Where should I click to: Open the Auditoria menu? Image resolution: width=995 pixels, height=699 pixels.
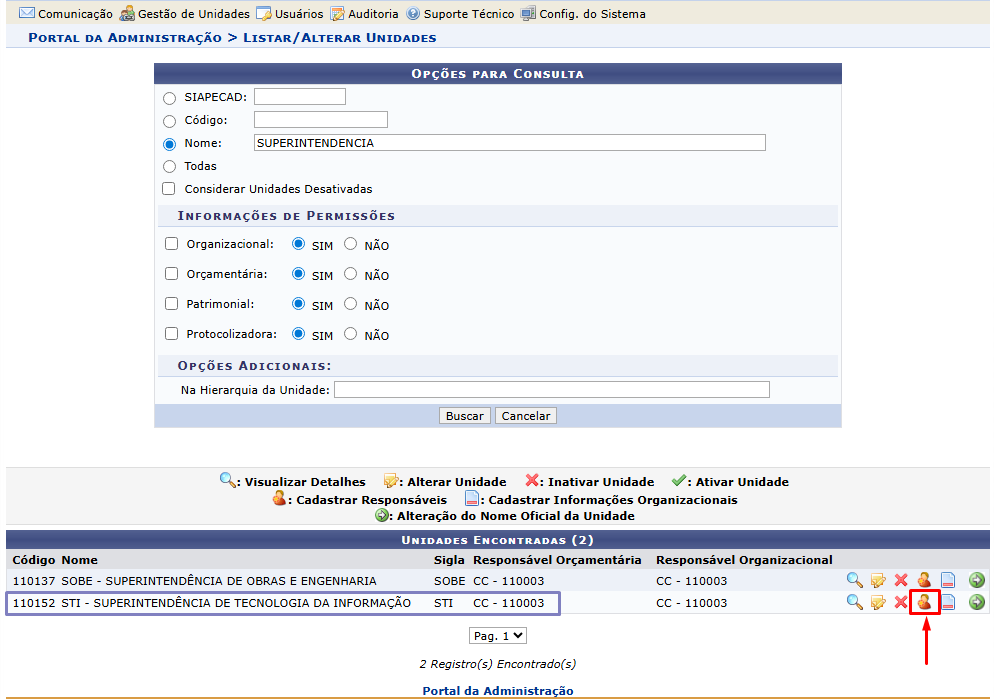364,14
